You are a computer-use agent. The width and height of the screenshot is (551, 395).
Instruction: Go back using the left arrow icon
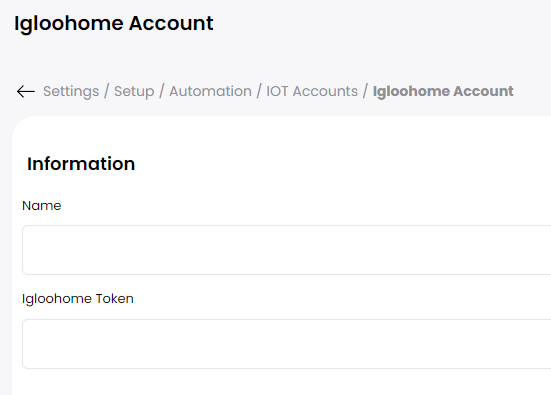coord(26,91)
